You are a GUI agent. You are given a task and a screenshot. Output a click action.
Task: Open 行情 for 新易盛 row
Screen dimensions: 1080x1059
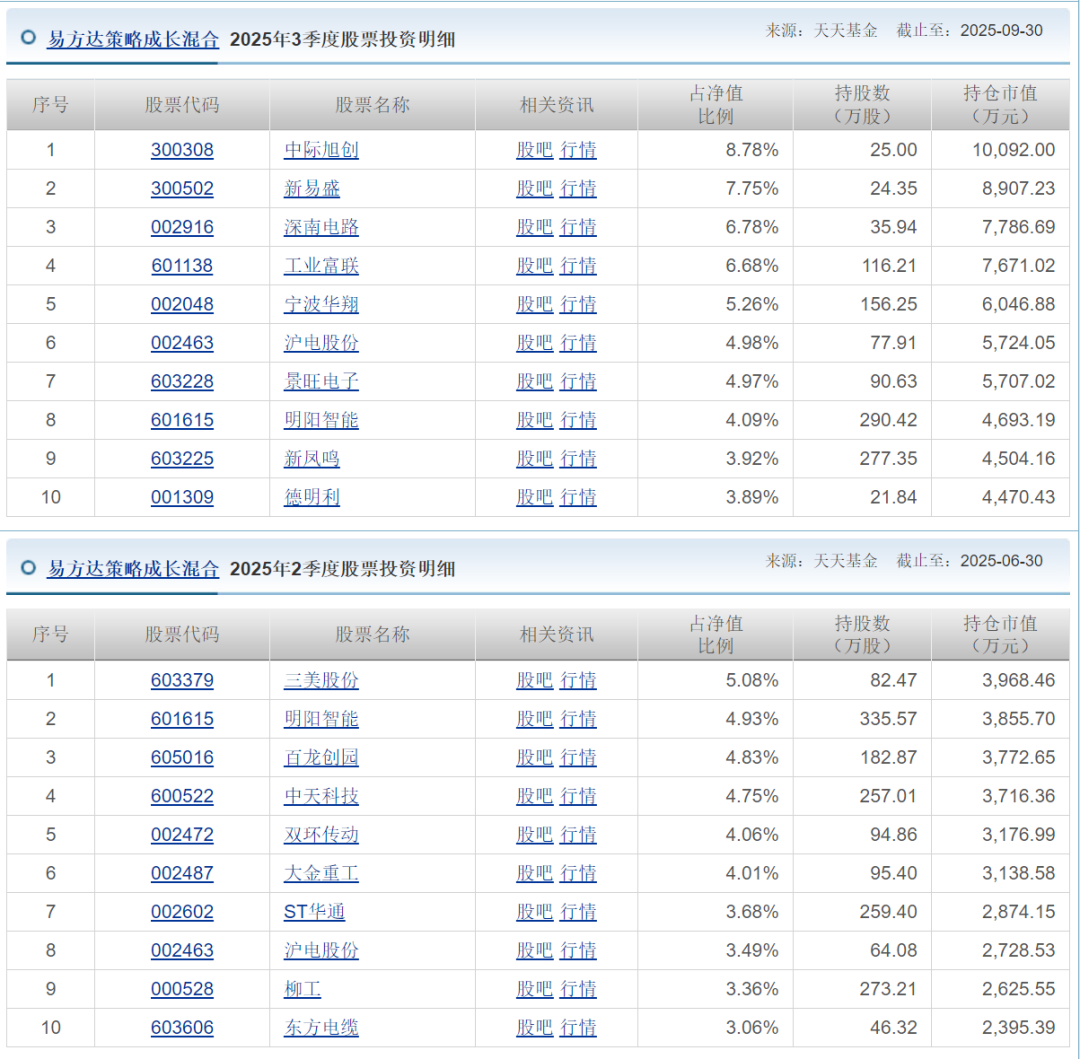tap(578, 189)
